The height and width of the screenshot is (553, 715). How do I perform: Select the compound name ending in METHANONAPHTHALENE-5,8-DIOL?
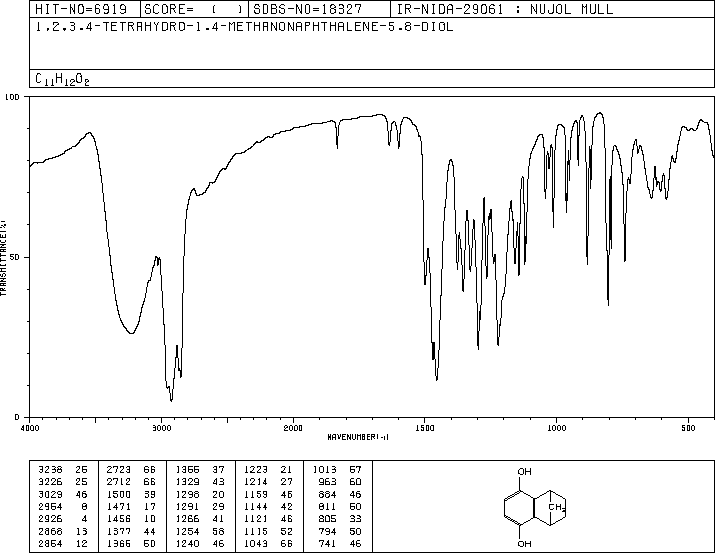244,27
